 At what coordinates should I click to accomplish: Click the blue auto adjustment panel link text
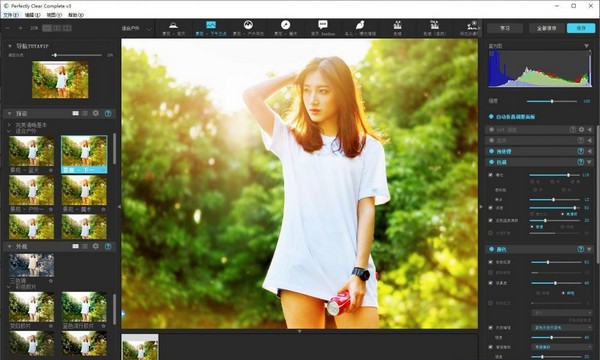point(515,117)
